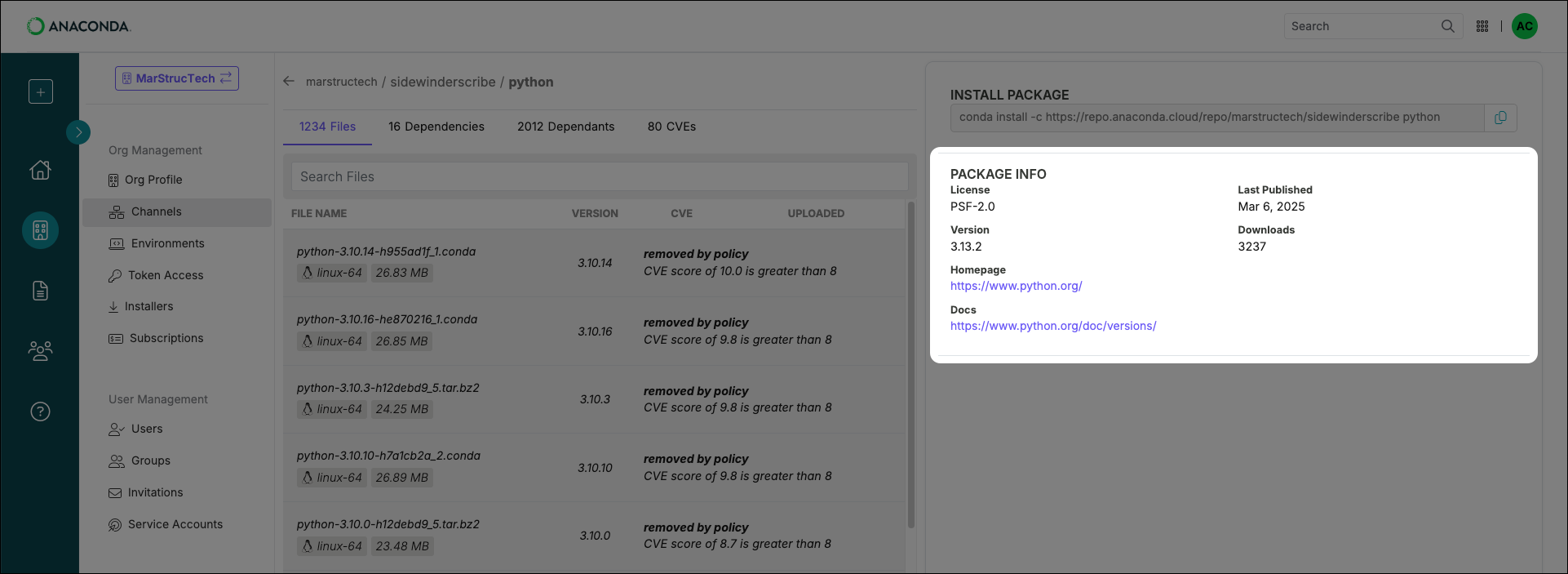Click marstructech in the breadcrumb
Viewport: 1568px width, 574px height.
pyautogui.click(x=342, y=82)
